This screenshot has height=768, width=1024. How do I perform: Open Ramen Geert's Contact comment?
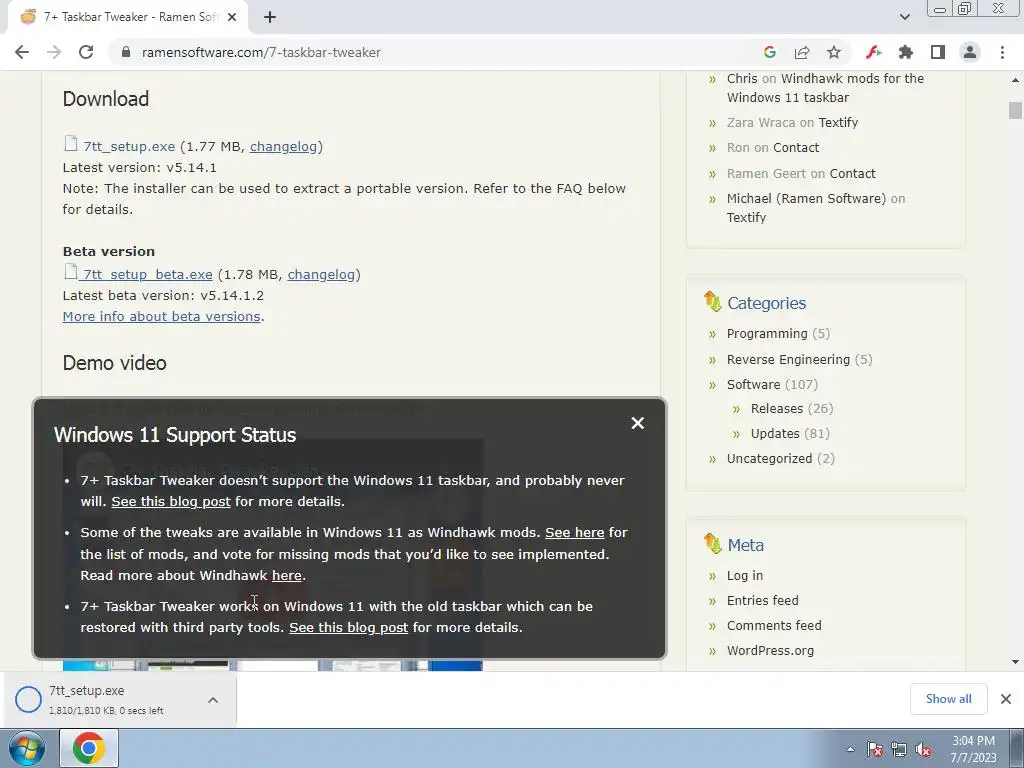click(852, 173)
